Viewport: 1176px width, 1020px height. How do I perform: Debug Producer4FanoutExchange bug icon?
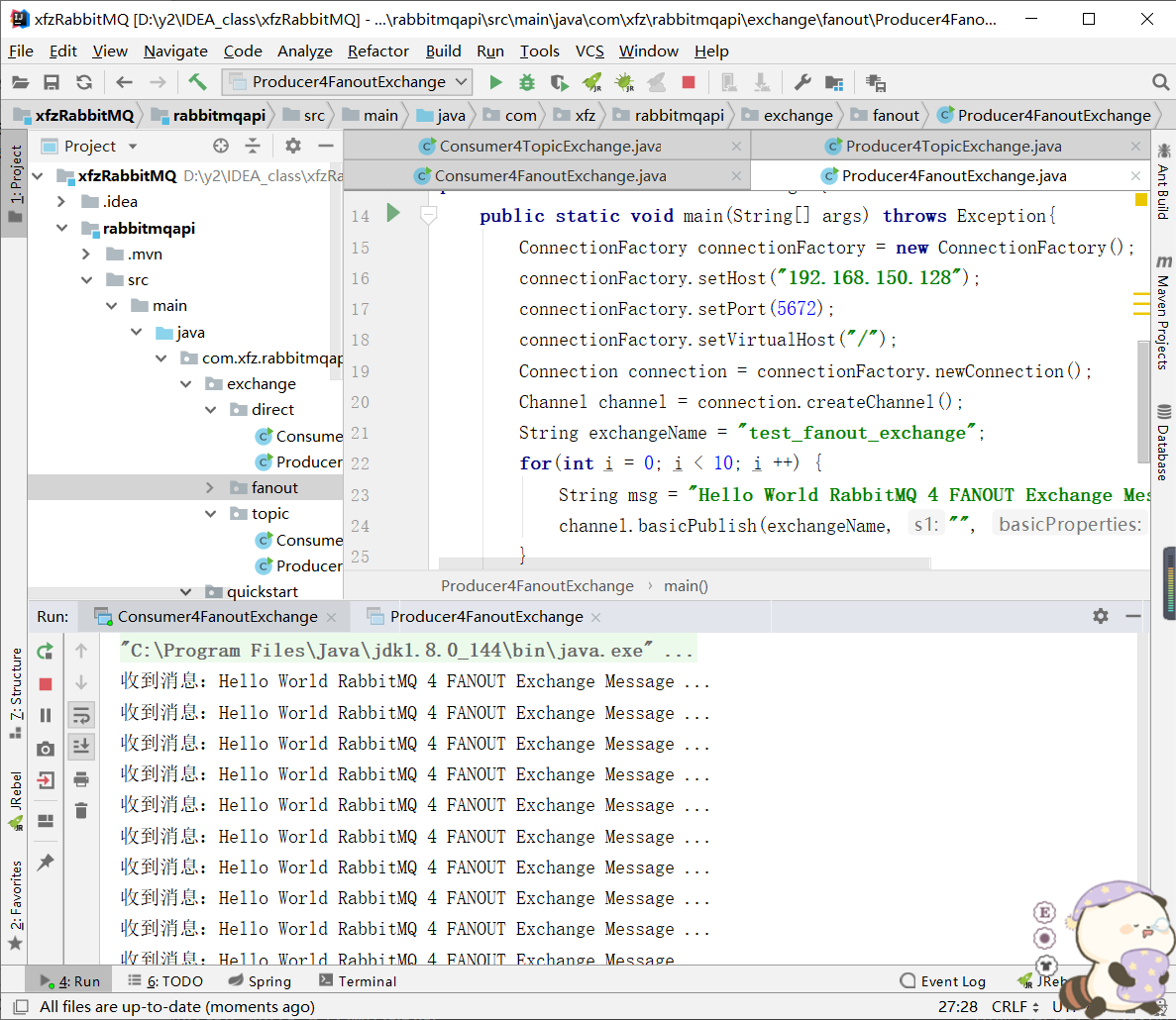(x=527, y=82)
